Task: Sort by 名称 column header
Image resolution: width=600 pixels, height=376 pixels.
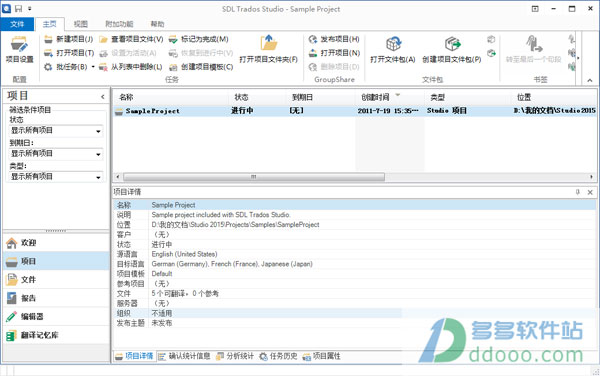Action: coord(171,97)
